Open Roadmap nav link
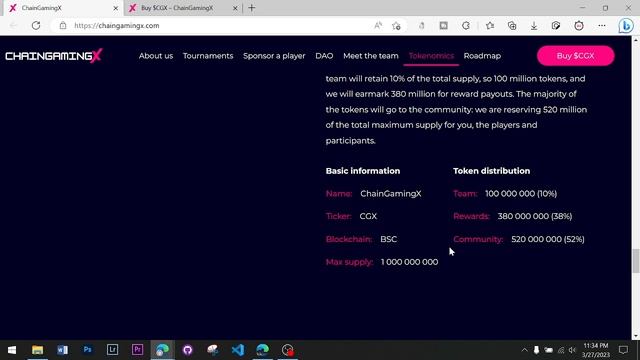 (482, 56)
